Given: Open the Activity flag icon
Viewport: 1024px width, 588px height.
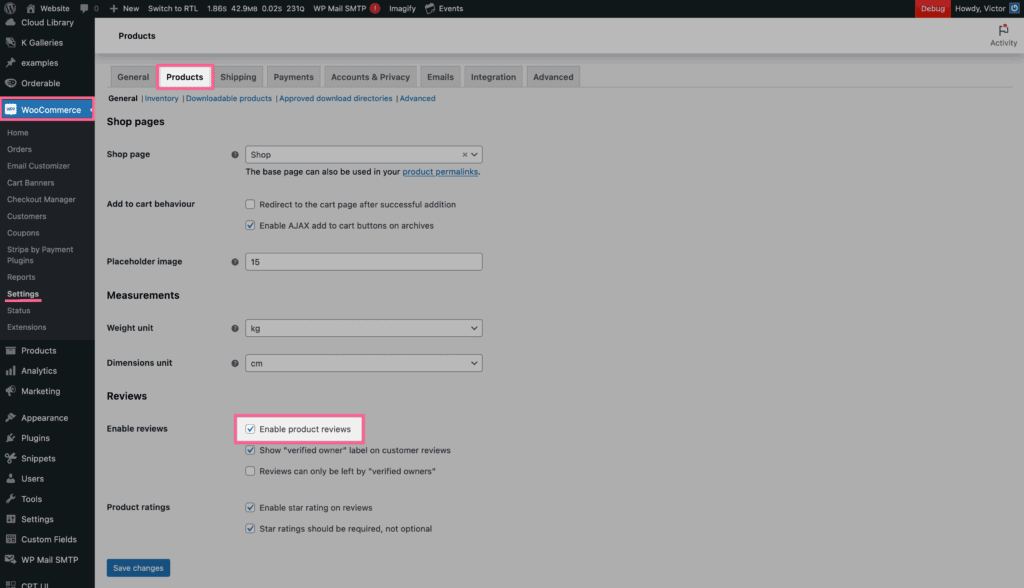Looking at the screenshot, I should (x=1003, y=30).
